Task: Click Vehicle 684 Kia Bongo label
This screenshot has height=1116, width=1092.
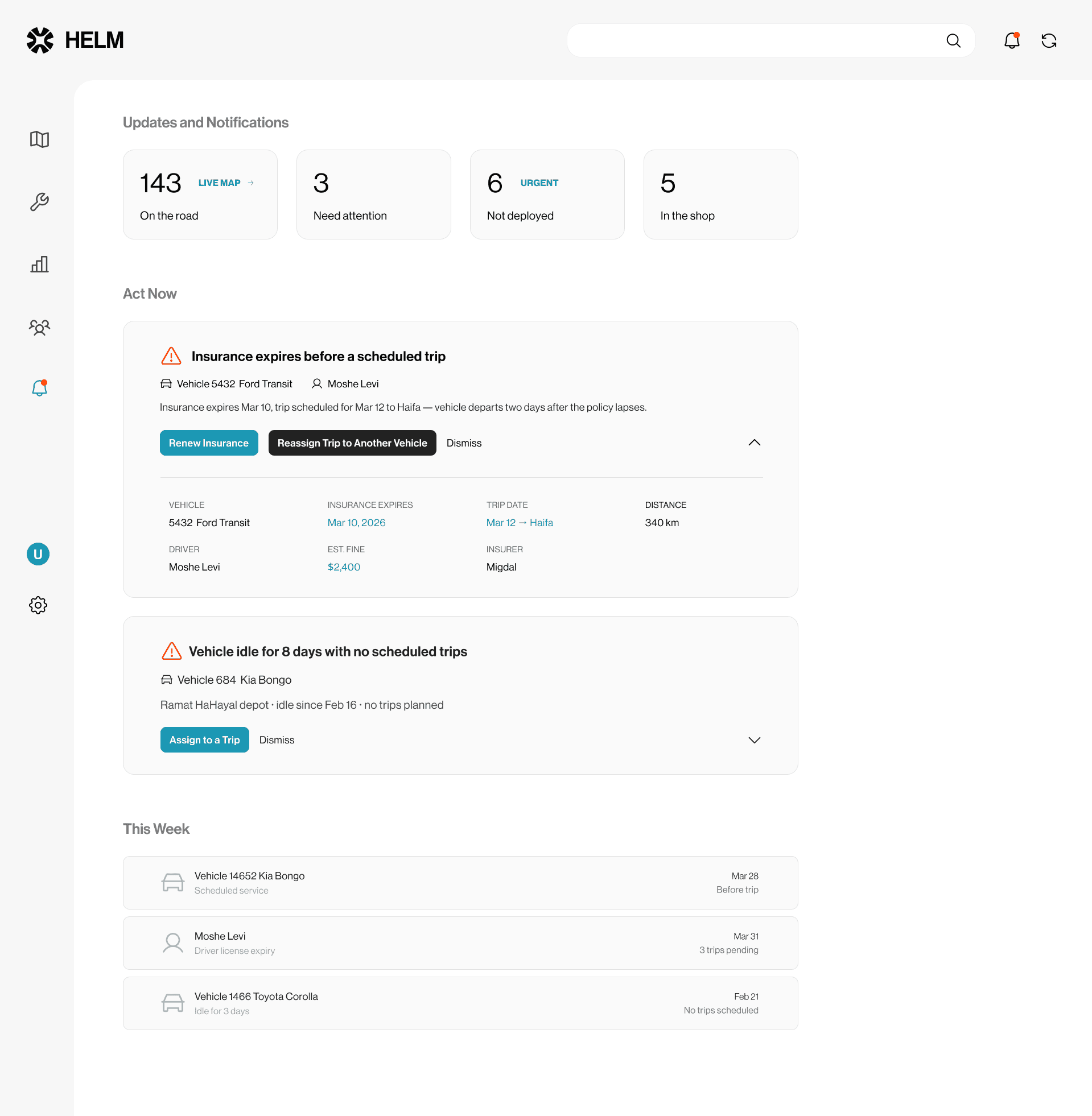Action: (234, 680)
